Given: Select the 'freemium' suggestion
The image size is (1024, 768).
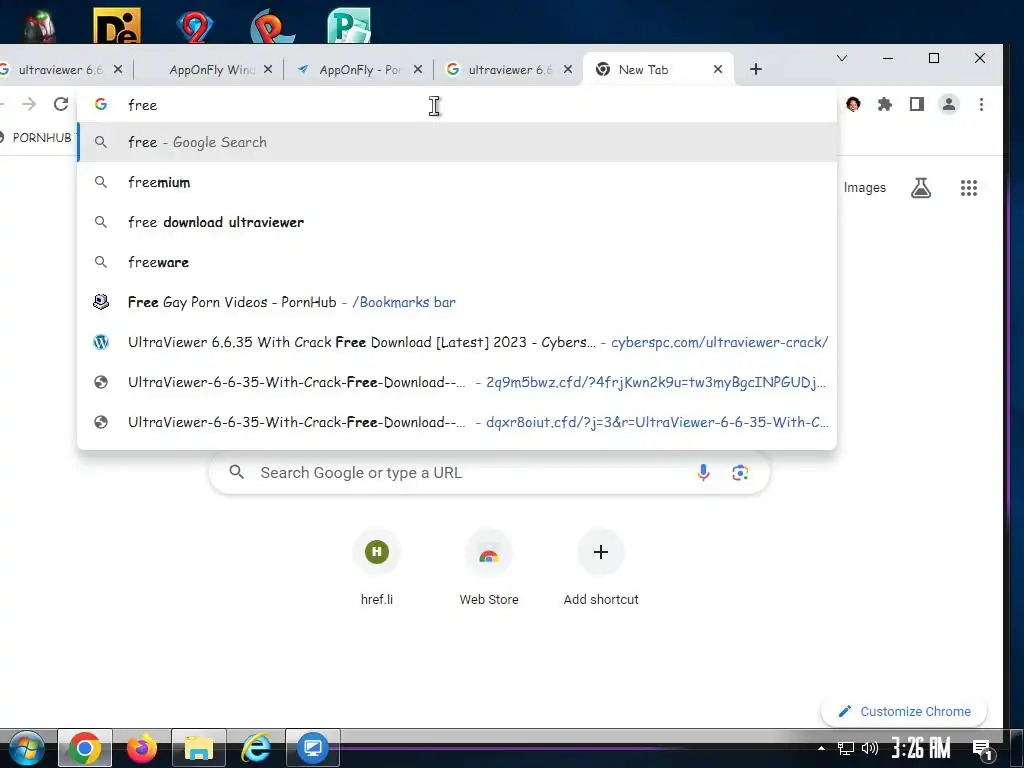Looking at the screenshot, I should click(457, 182).
